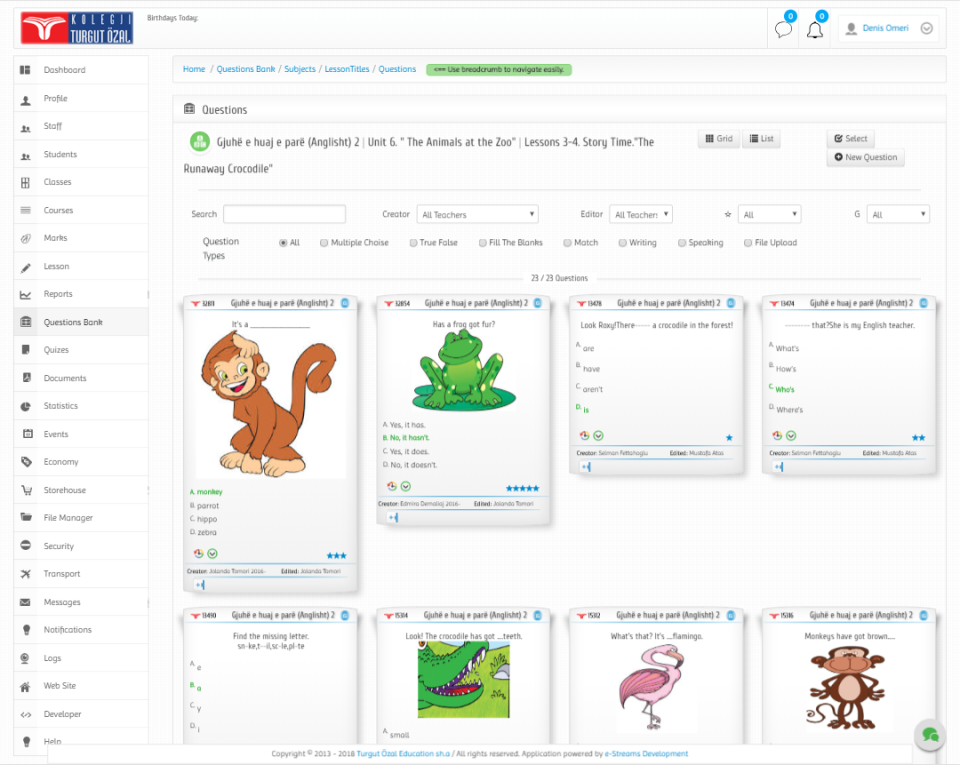
Task: Open the live chat bubble icon
Action: tap(930, 734)
